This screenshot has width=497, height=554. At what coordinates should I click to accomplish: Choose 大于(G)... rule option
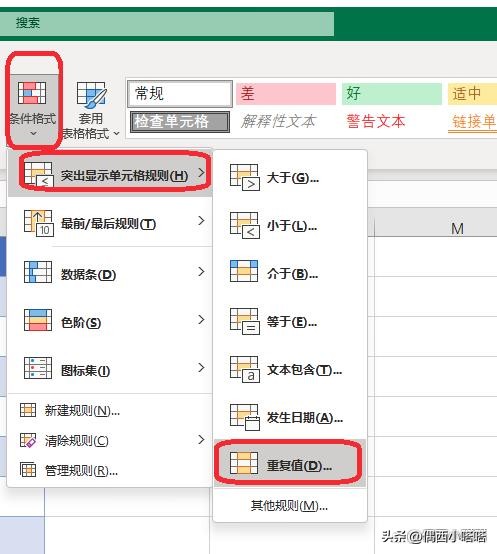(x=290, y=177)
